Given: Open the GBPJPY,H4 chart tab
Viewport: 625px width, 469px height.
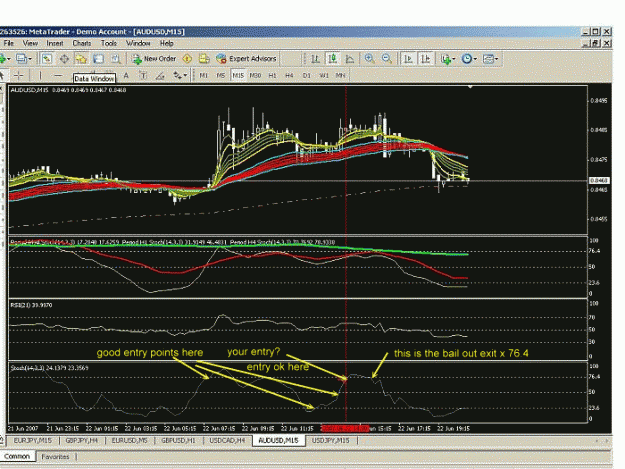Looking at the screenshot, I should point(82,441).
